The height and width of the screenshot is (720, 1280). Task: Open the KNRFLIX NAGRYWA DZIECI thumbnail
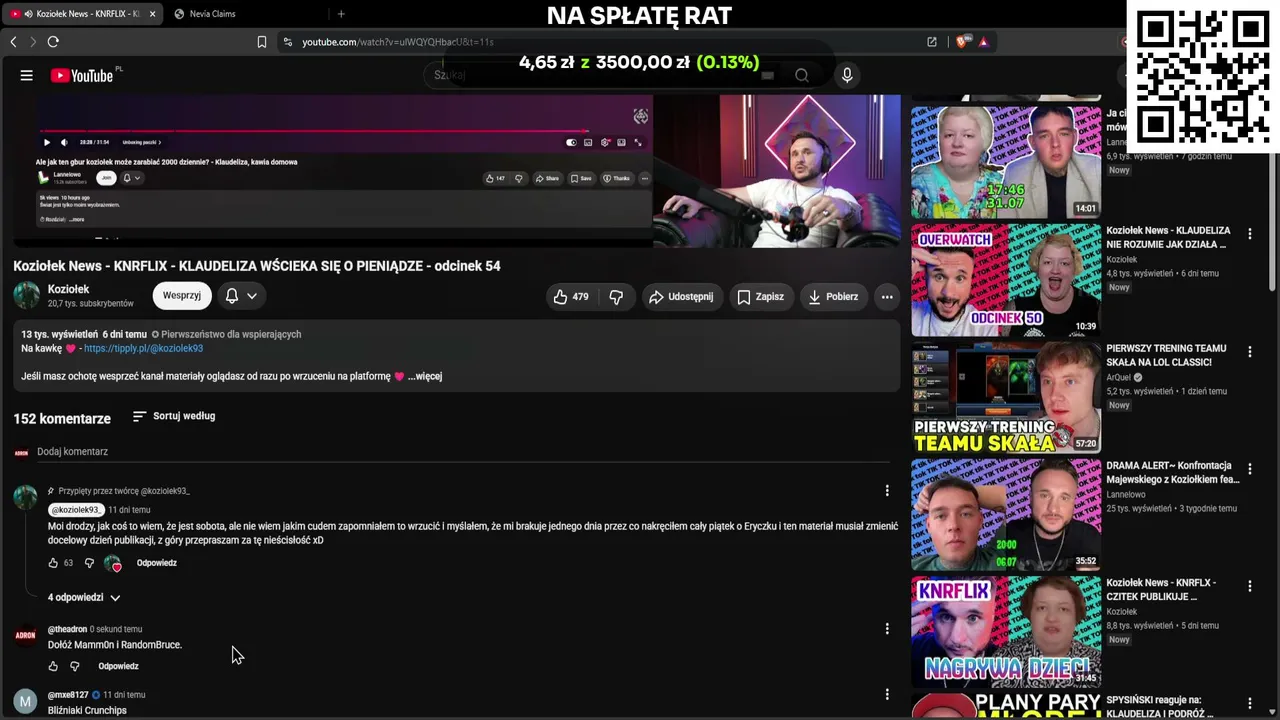tap(1006, 632)
